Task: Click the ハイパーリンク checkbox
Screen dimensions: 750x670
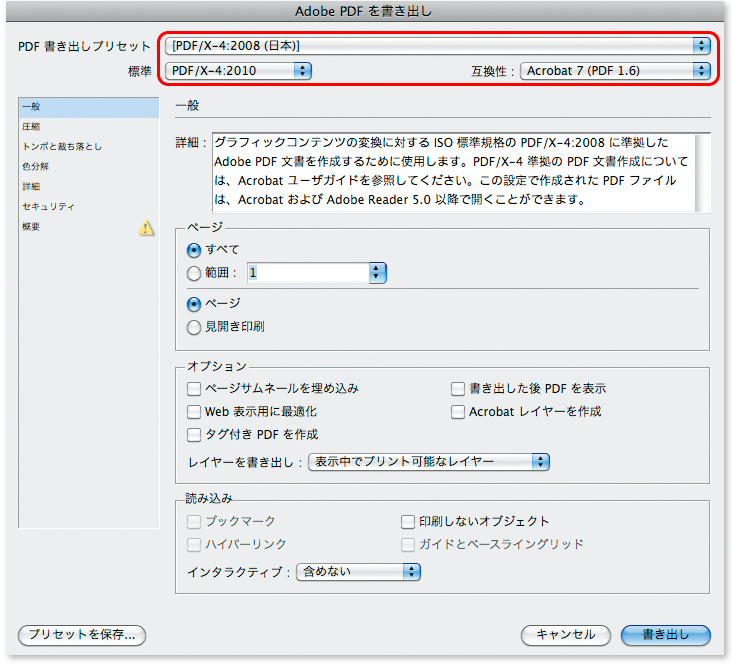Action: click(194, 545)
